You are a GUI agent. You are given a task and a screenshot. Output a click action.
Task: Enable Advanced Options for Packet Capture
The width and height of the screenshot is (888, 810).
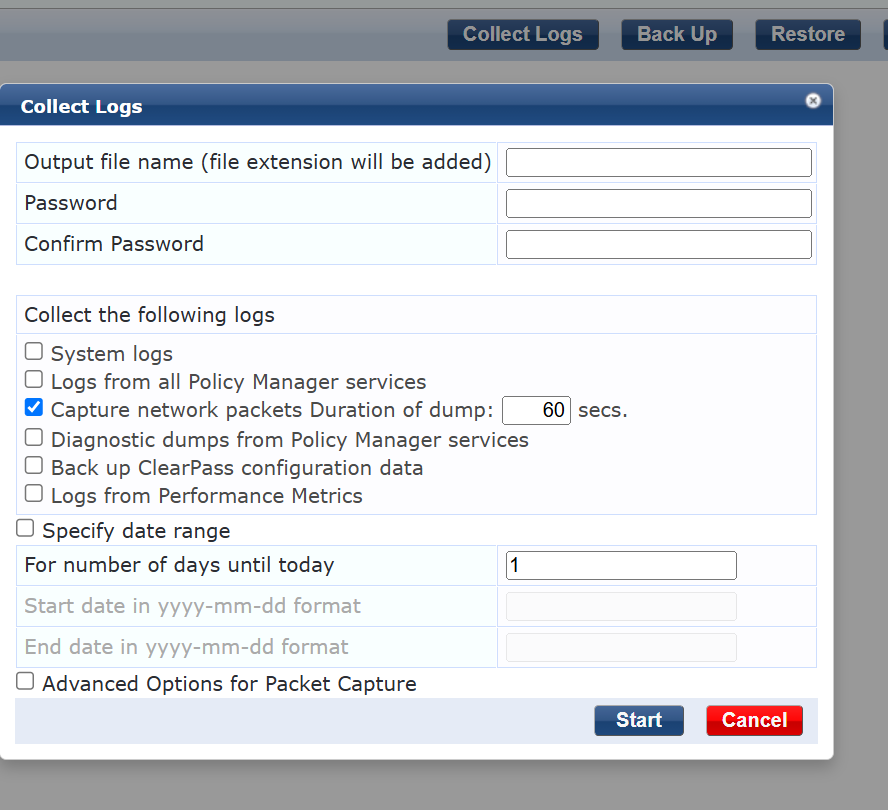coord(25,682)
